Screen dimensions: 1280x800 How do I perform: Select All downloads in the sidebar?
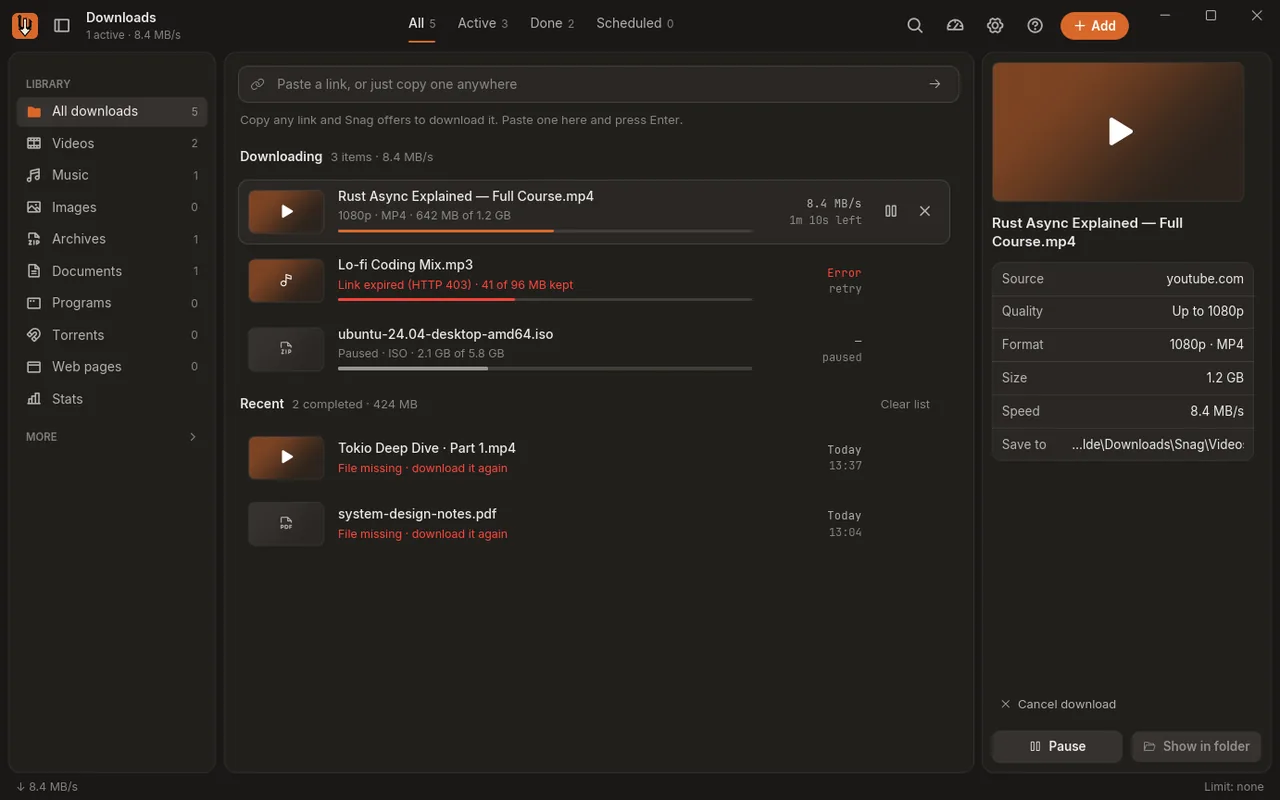click(x=112, y=111)
